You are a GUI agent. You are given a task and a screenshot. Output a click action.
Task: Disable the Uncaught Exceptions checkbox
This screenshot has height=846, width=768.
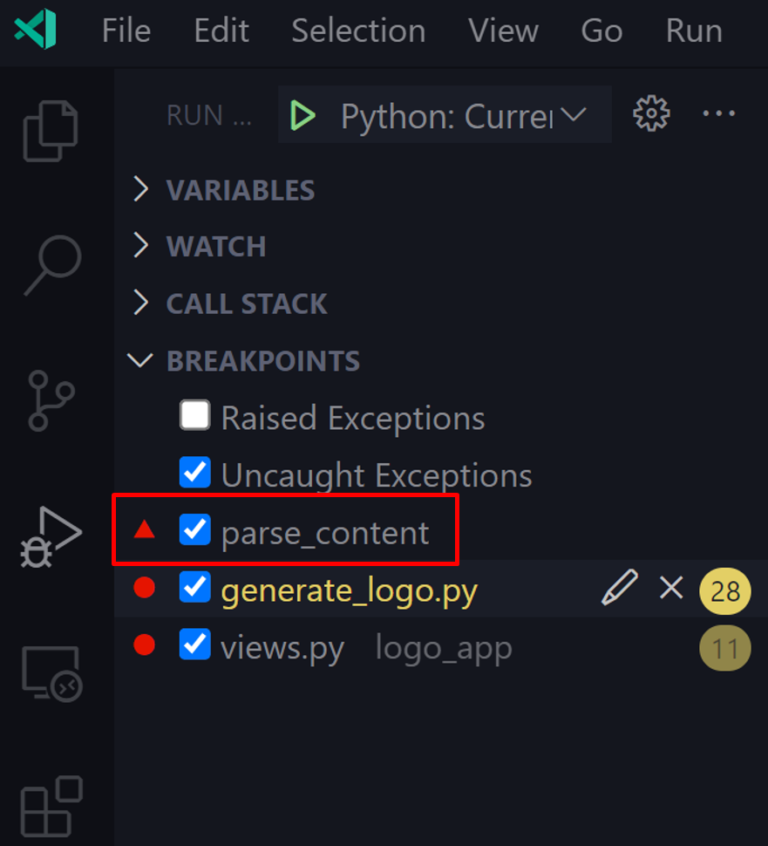(x=195, y=473)
